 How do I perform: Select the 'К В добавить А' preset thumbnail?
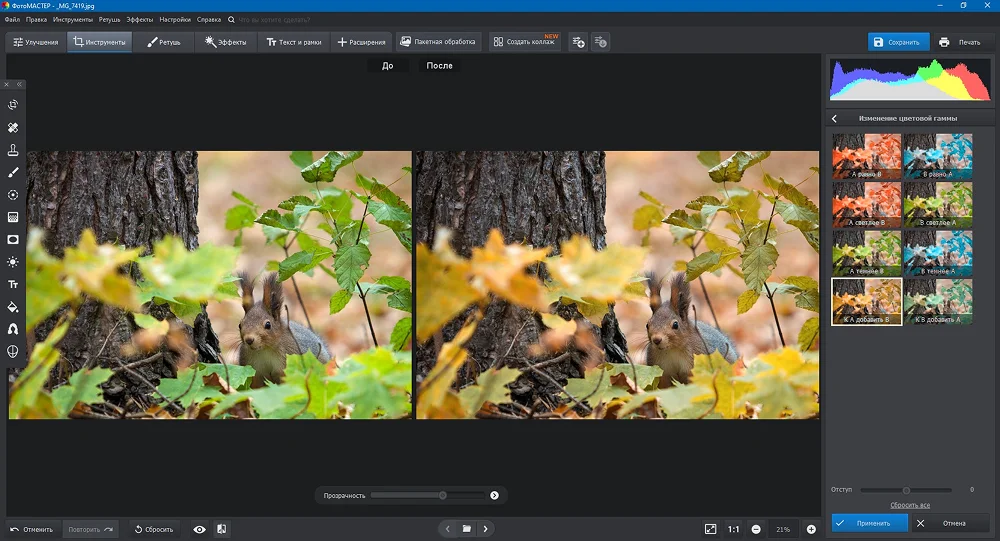[x=938, y=302]
